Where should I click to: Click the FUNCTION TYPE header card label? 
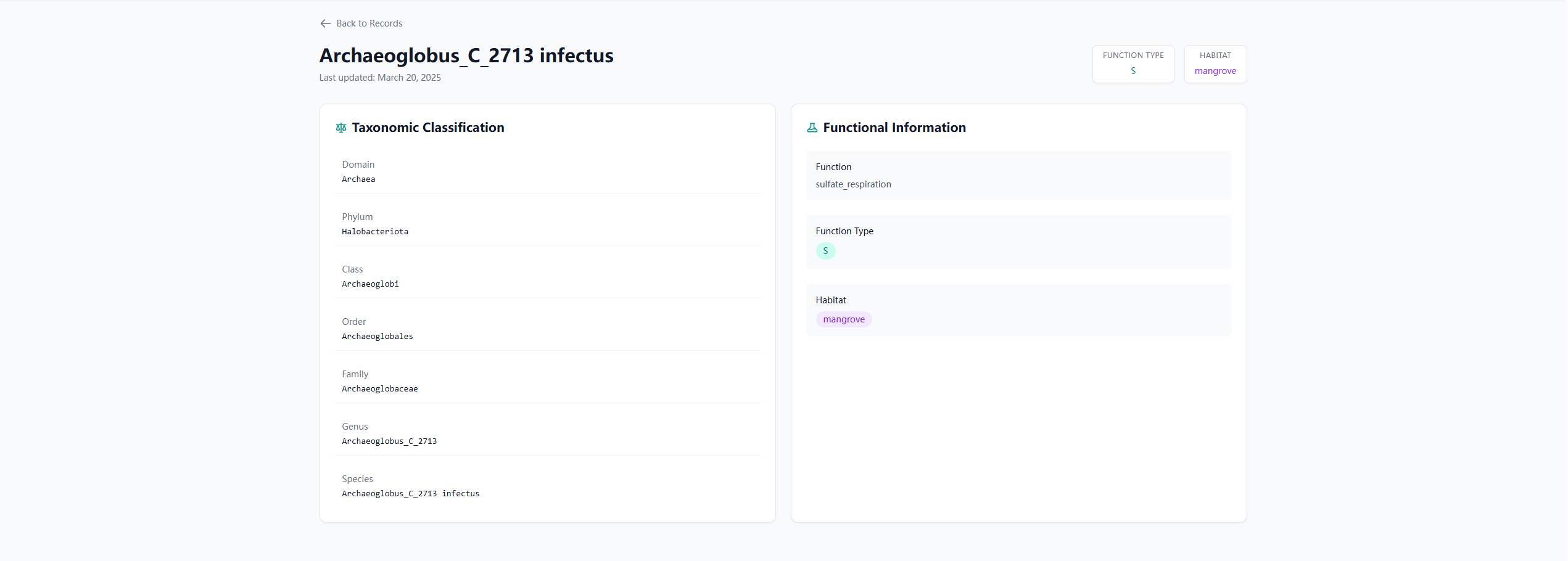click(x=1133, y=55)
